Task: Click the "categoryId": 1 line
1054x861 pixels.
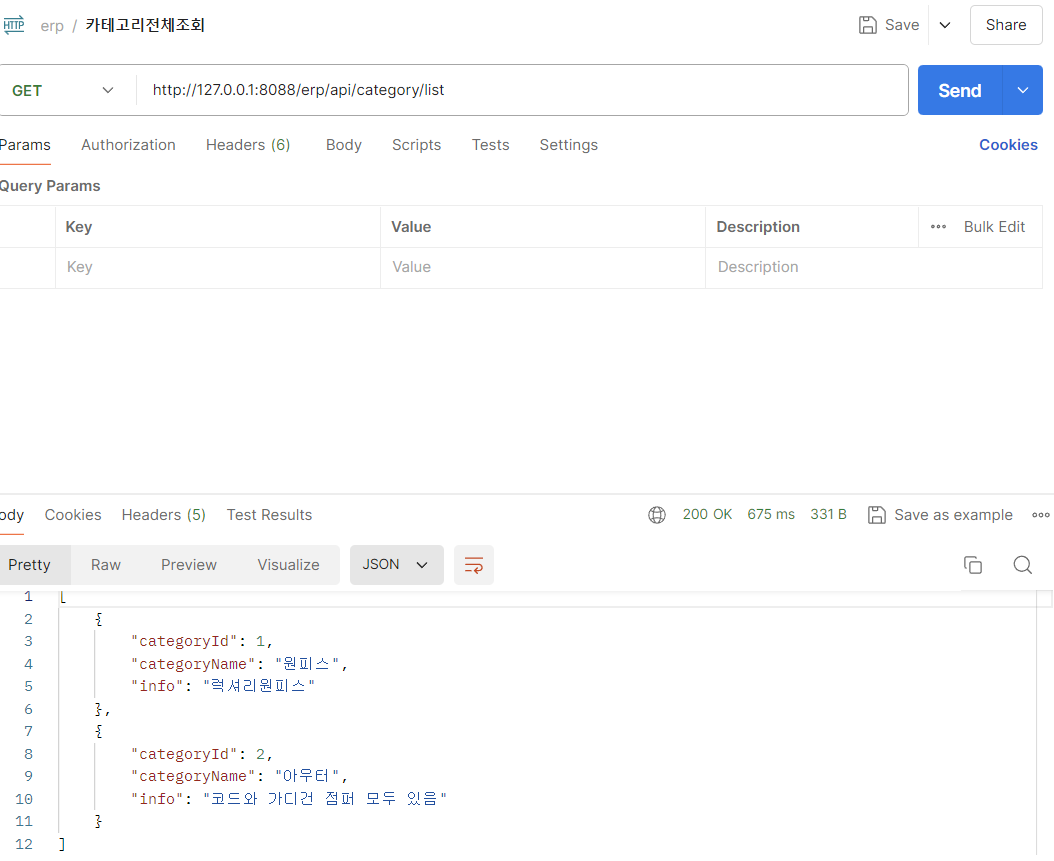Action: [201, 641]
